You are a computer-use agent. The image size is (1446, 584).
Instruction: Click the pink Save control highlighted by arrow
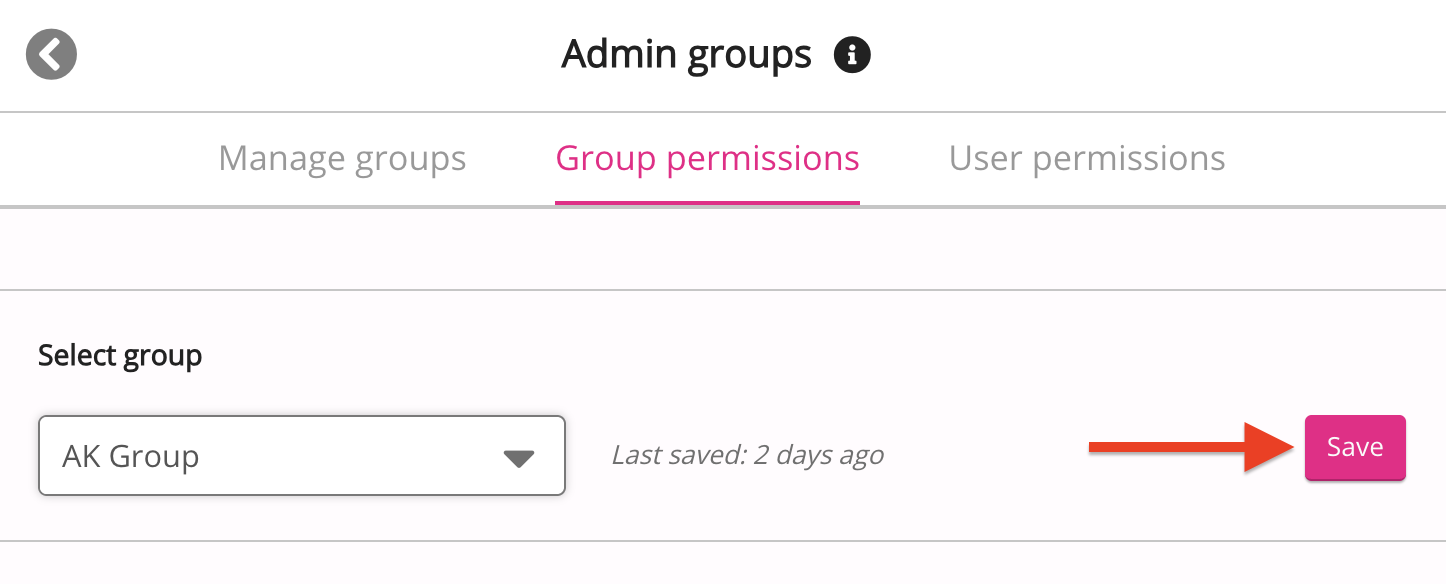tap(1355, 447)
